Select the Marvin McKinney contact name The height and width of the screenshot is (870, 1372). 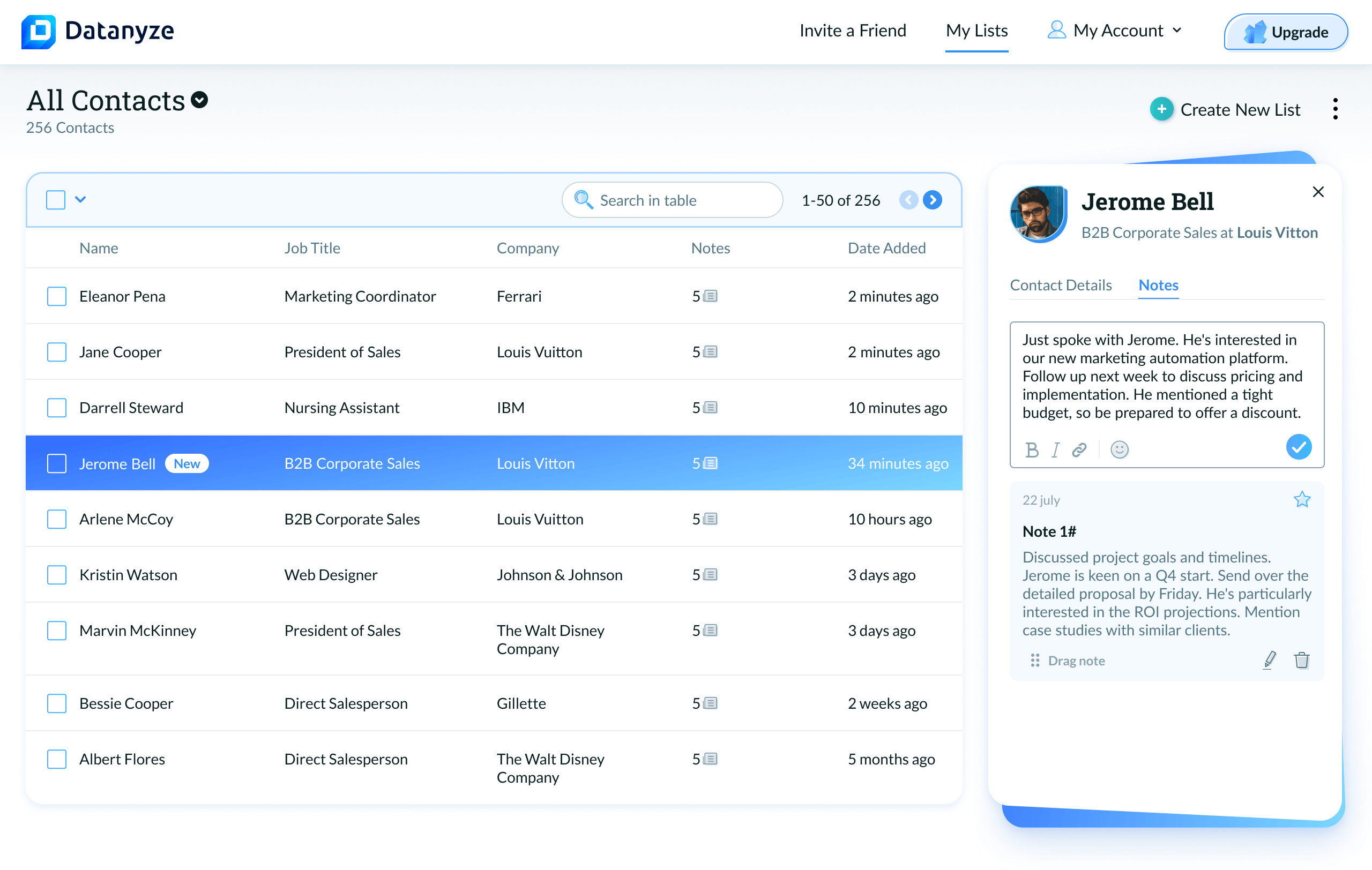point(137,631)
